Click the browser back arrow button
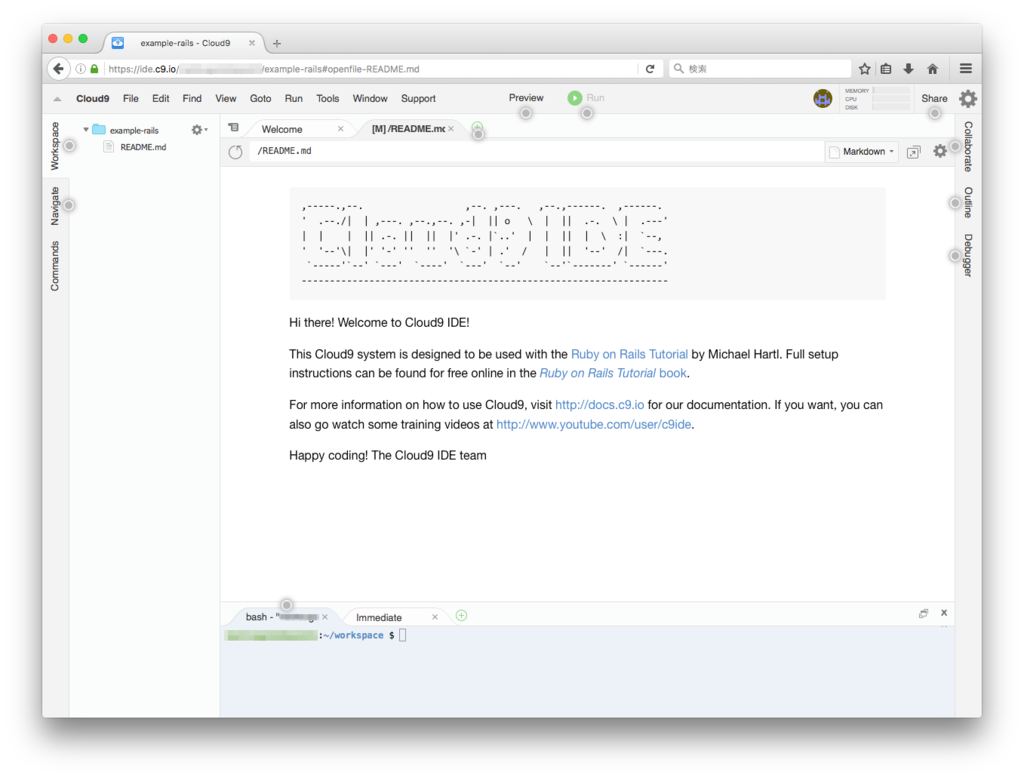 (59, 69)
